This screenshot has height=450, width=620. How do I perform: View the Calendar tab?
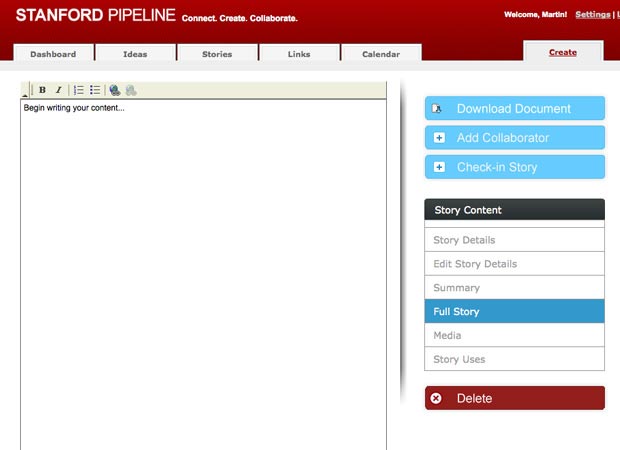(x=381, y=54)
